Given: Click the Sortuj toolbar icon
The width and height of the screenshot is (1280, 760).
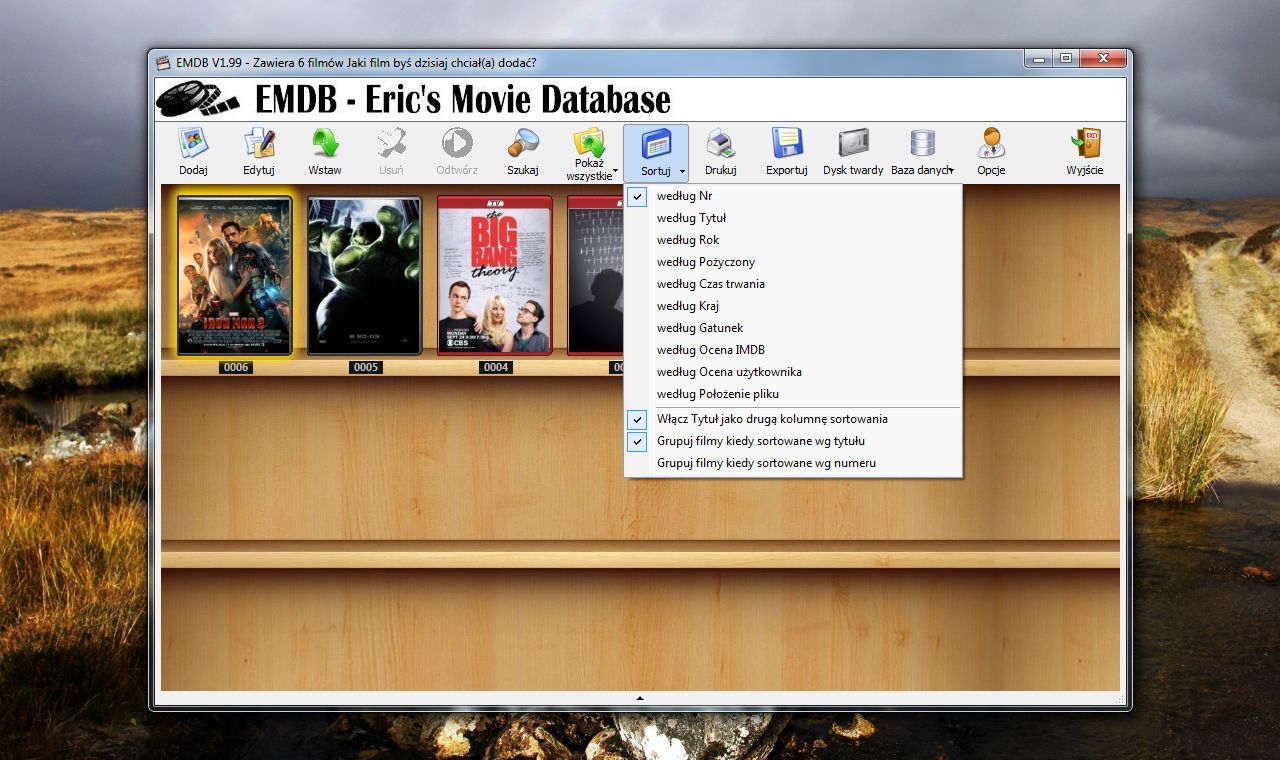Looking at the screenshot, I should tap(656, 143).
